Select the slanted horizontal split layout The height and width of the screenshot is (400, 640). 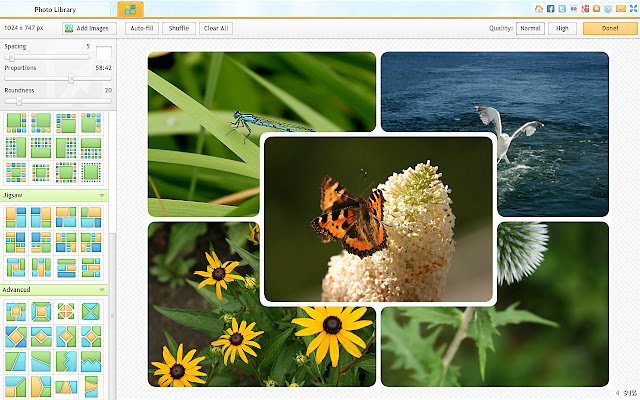pyautogui.click(x=41, y=362)
